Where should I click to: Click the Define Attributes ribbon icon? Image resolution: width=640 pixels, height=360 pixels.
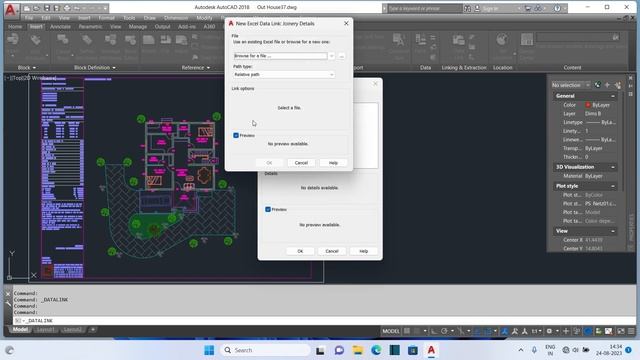coord(87,40)
